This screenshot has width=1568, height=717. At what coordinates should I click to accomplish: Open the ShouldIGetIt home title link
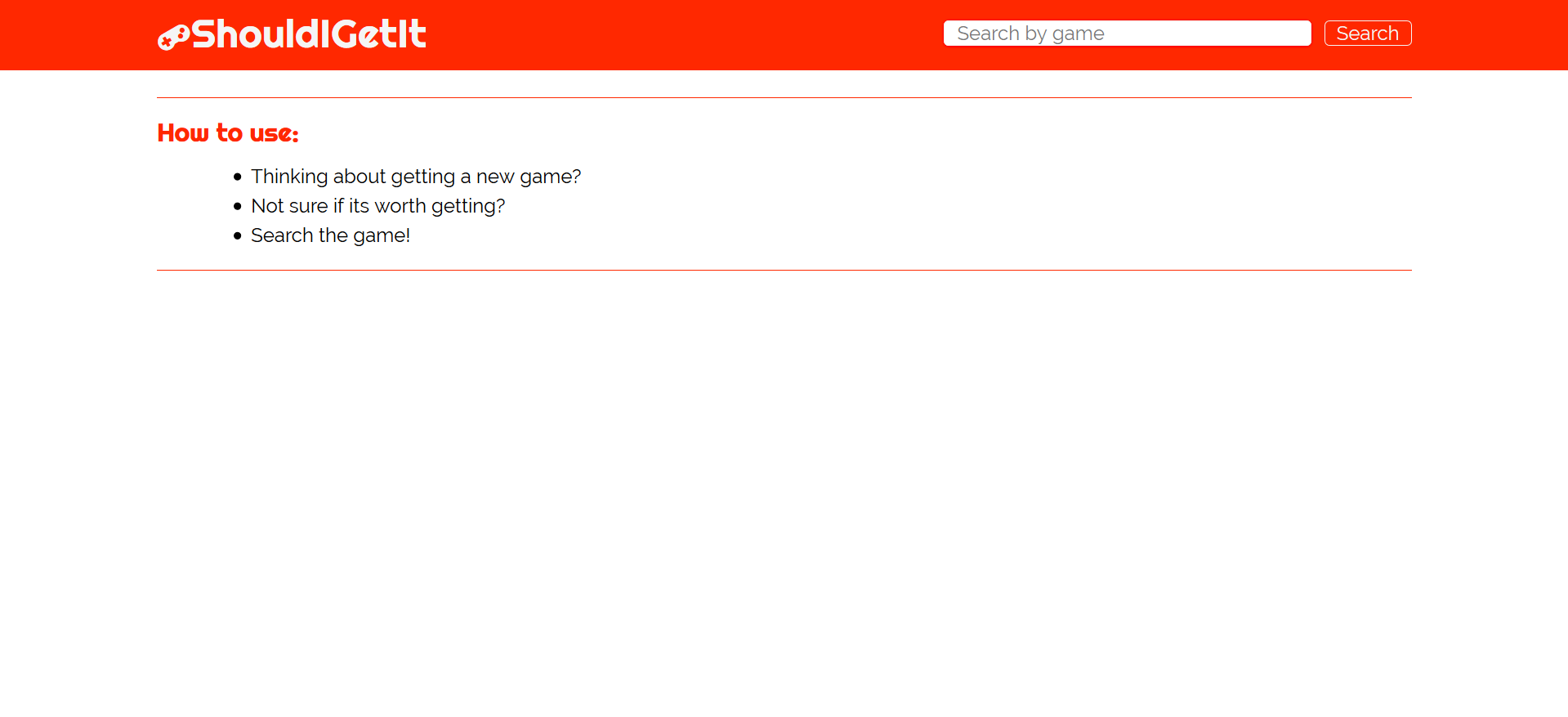coord(309,34)
